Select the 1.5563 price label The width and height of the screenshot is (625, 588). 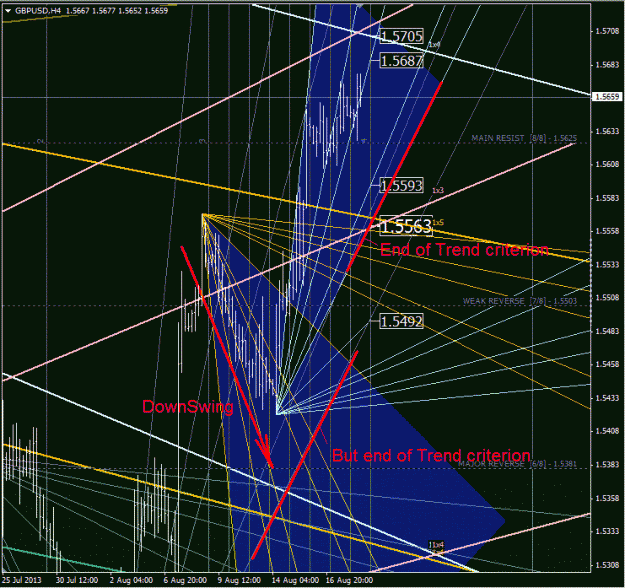[406, 226]
